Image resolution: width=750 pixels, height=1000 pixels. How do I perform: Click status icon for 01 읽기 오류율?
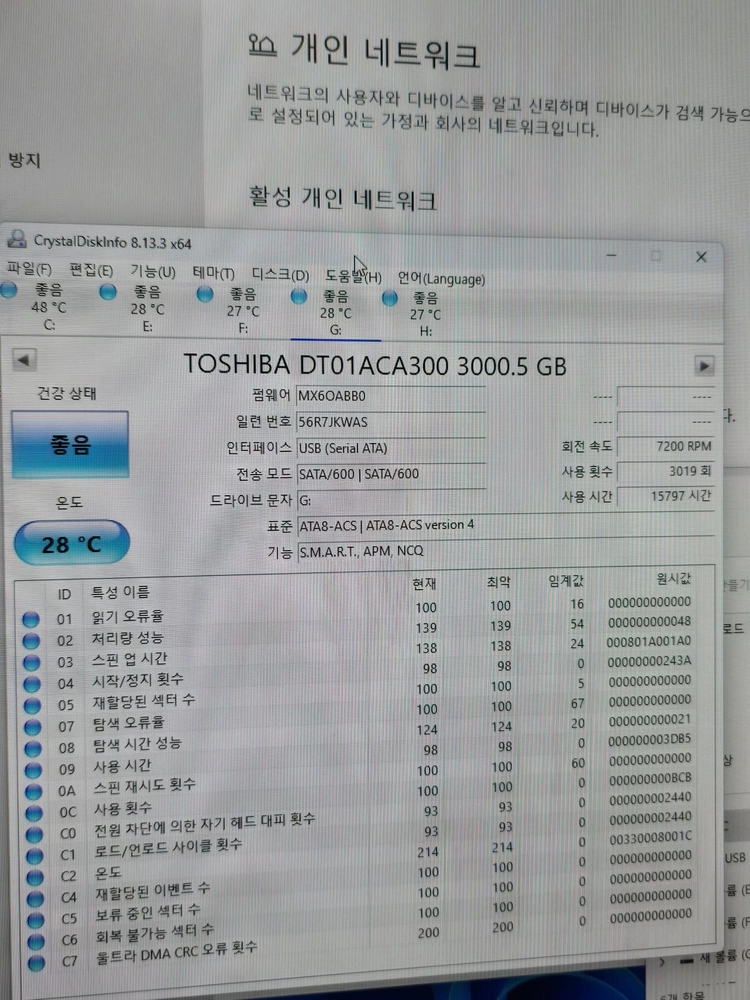[31, 619]
